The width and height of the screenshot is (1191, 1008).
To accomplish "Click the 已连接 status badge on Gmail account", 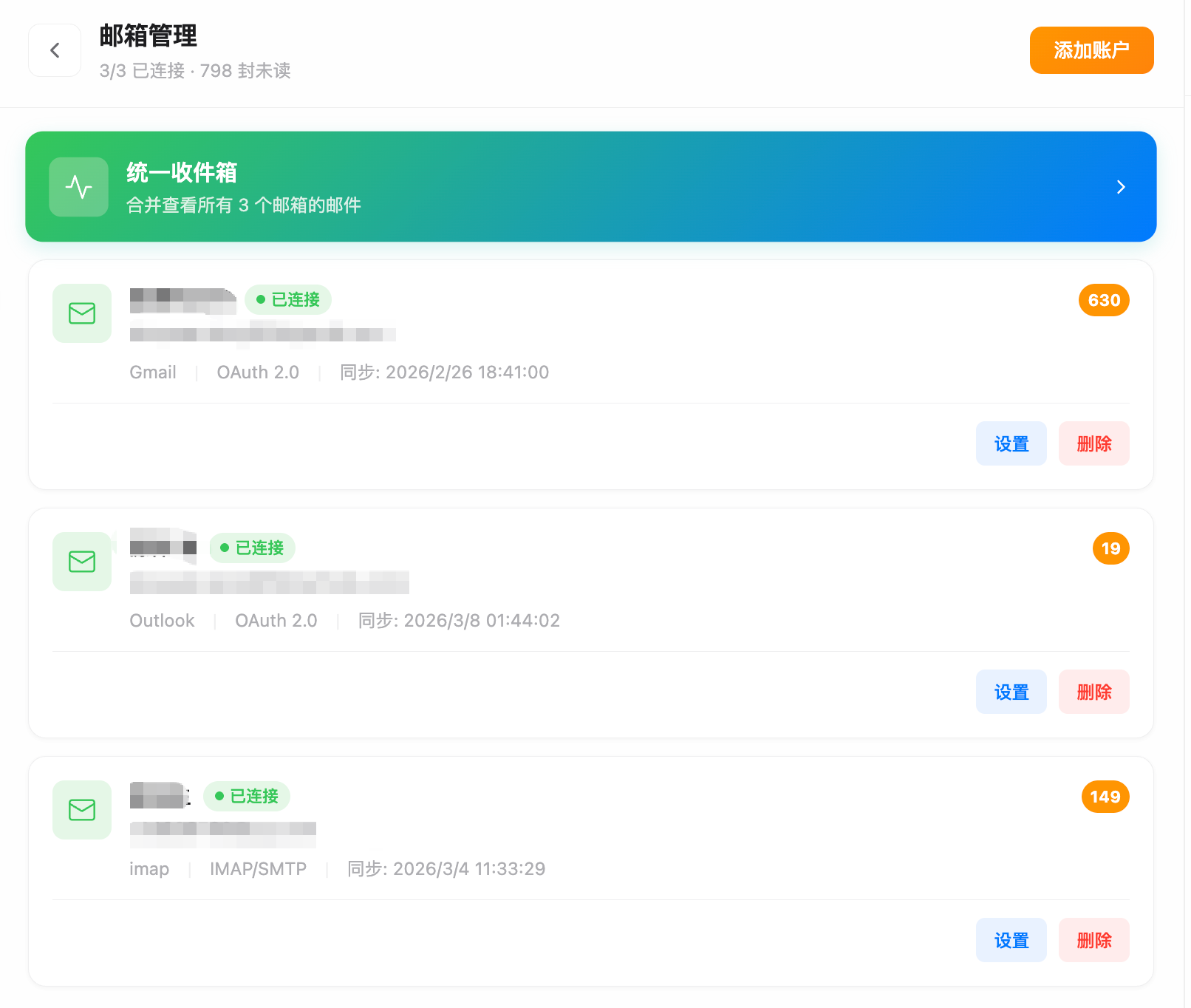I will [x=288, y=300].
